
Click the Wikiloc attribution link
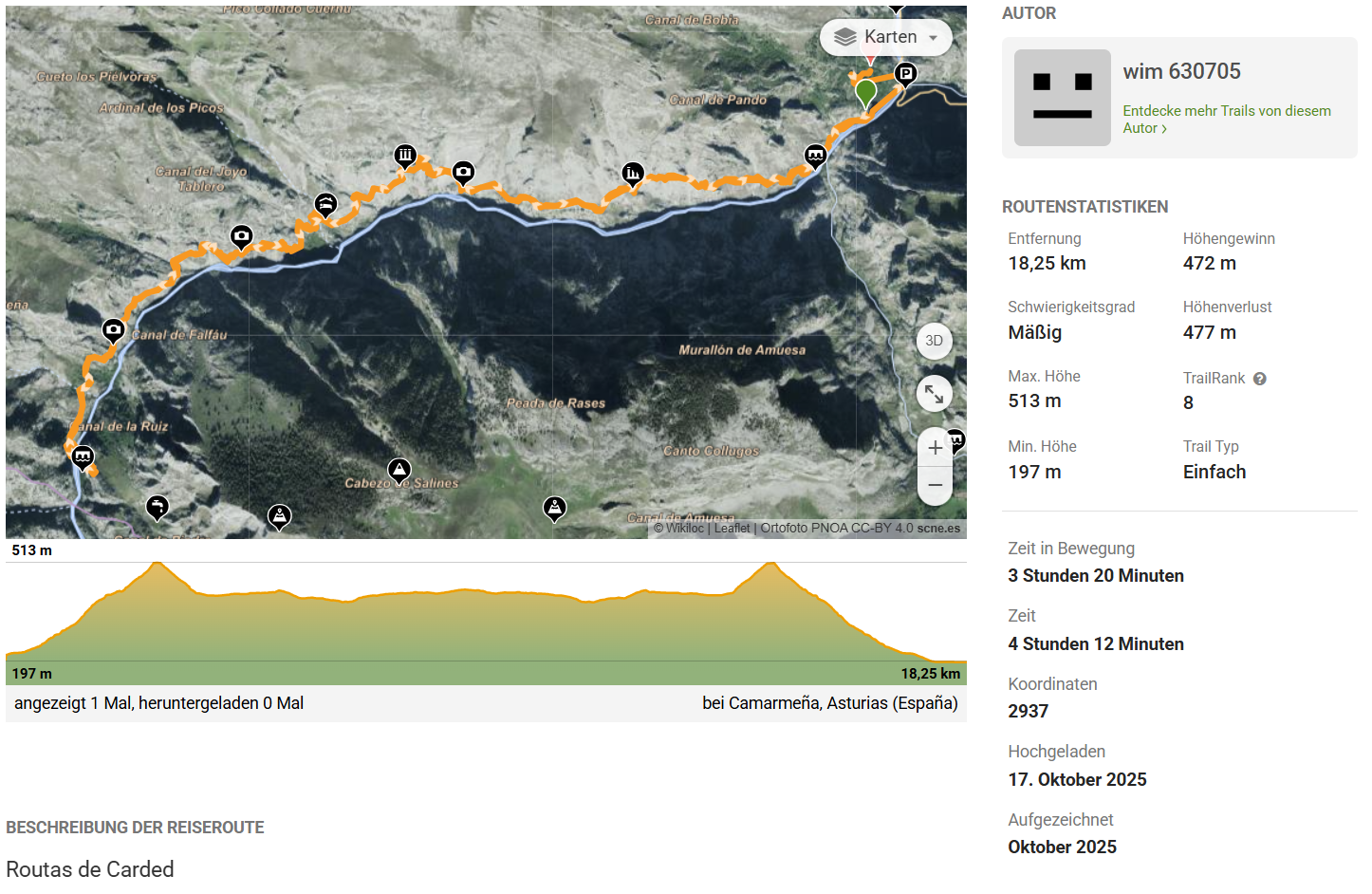pos(684,529)
